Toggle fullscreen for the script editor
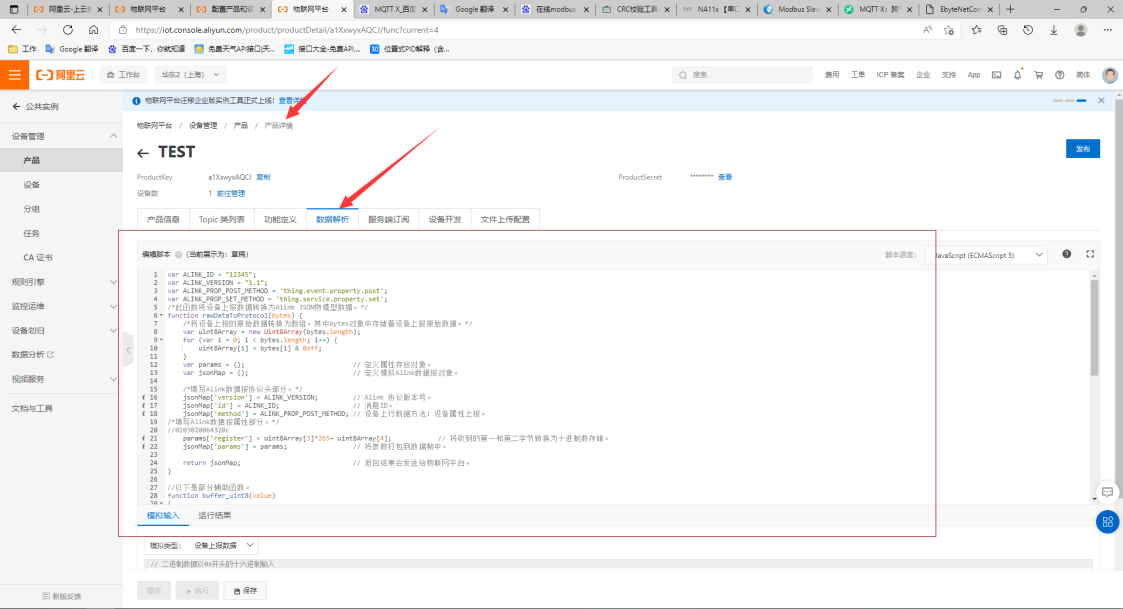 (1090, 255)
